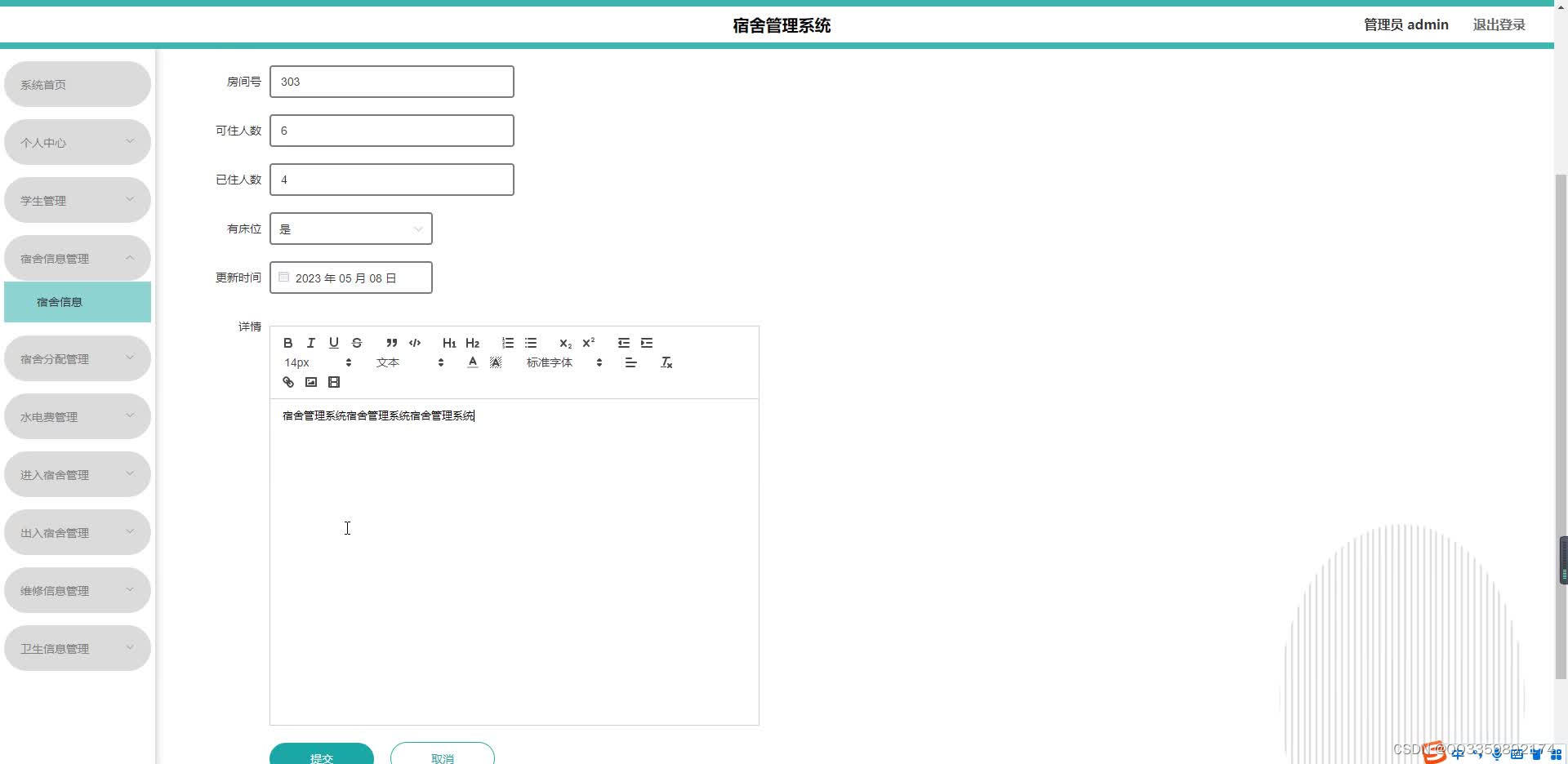Insert an image in the editor

pyautogui.click(x=310, y=382)
